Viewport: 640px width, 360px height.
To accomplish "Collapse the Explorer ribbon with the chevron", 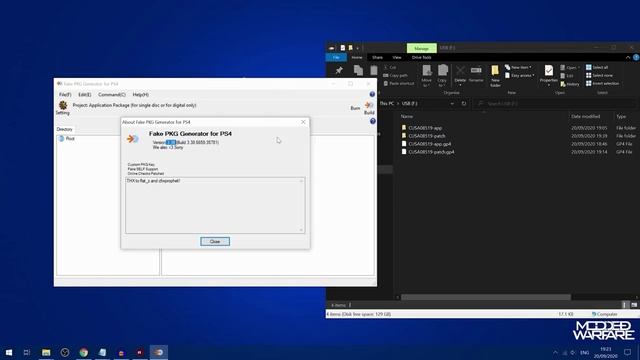I will 628,58.
